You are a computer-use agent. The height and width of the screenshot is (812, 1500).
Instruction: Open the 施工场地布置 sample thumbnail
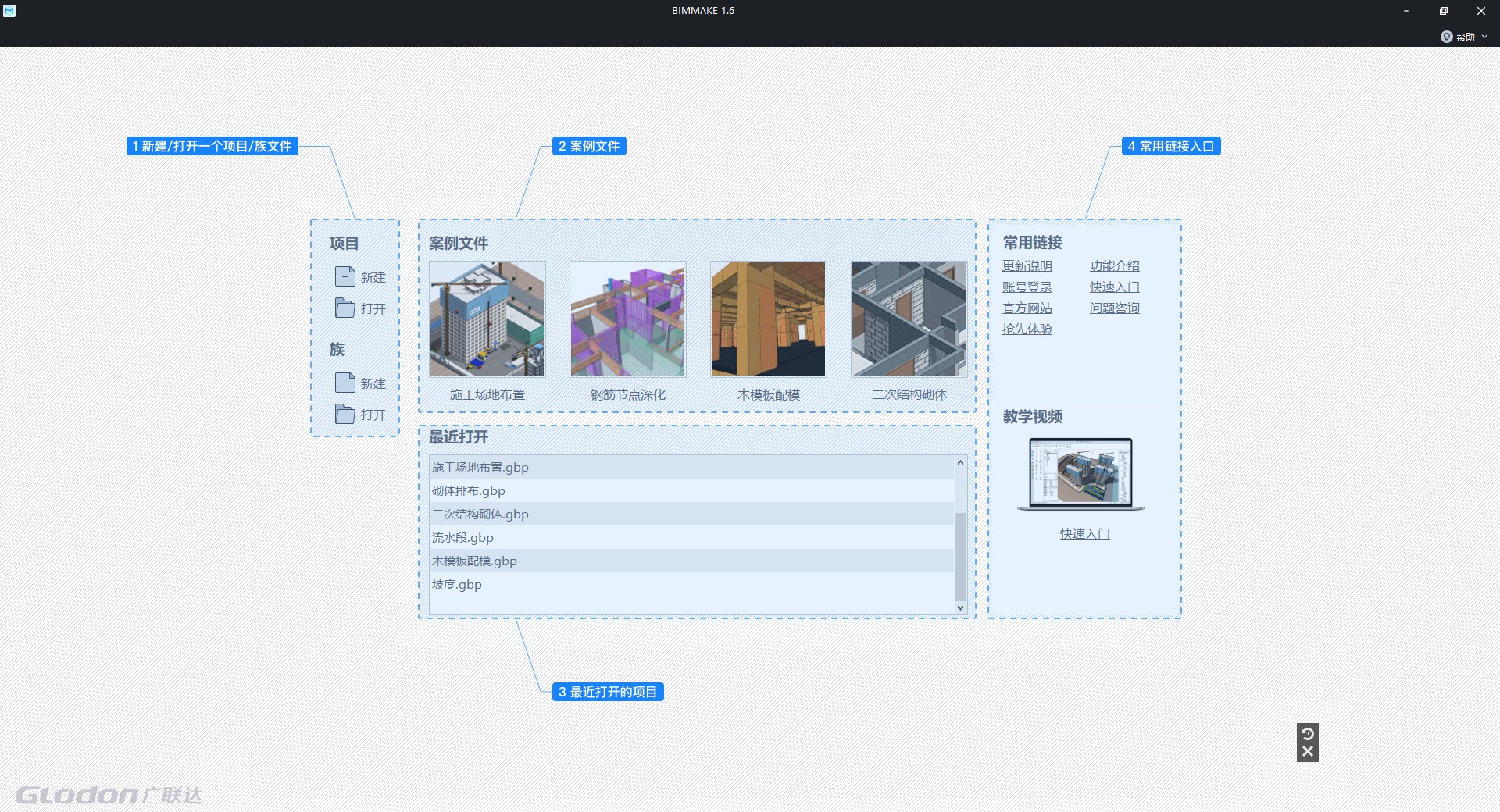487,319
